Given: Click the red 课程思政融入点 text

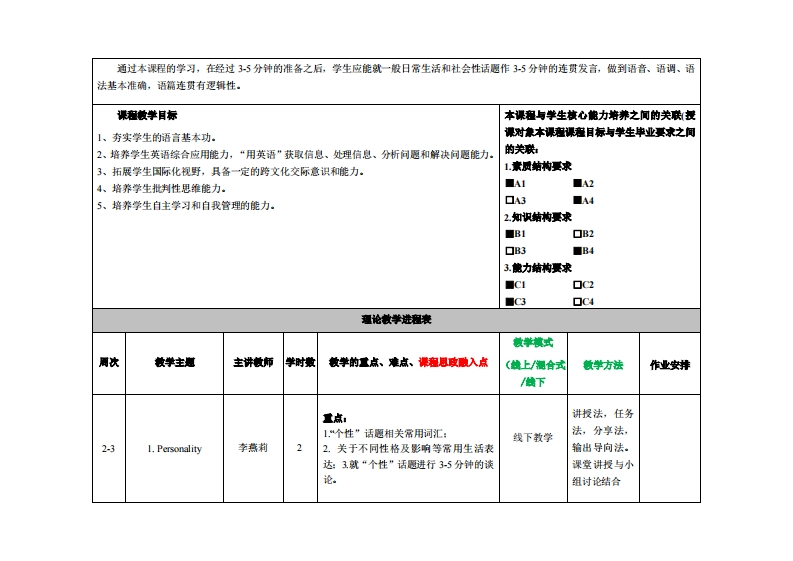Looking at the screenshot, I should [453, 362].
